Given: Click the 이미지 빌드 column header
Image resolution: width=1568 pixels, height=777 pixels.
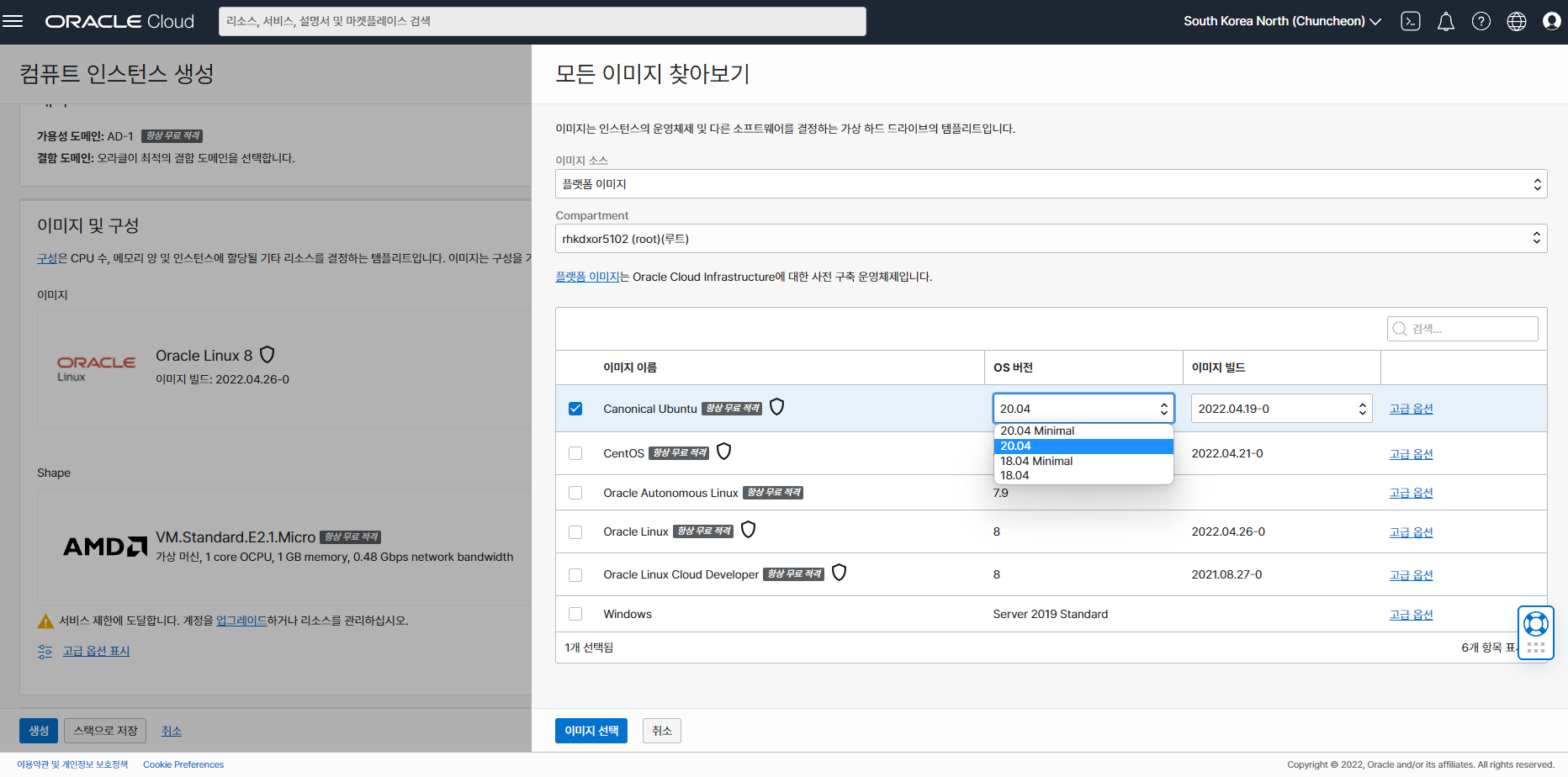Looking at the screenshot, I should tap(1218, 367).
